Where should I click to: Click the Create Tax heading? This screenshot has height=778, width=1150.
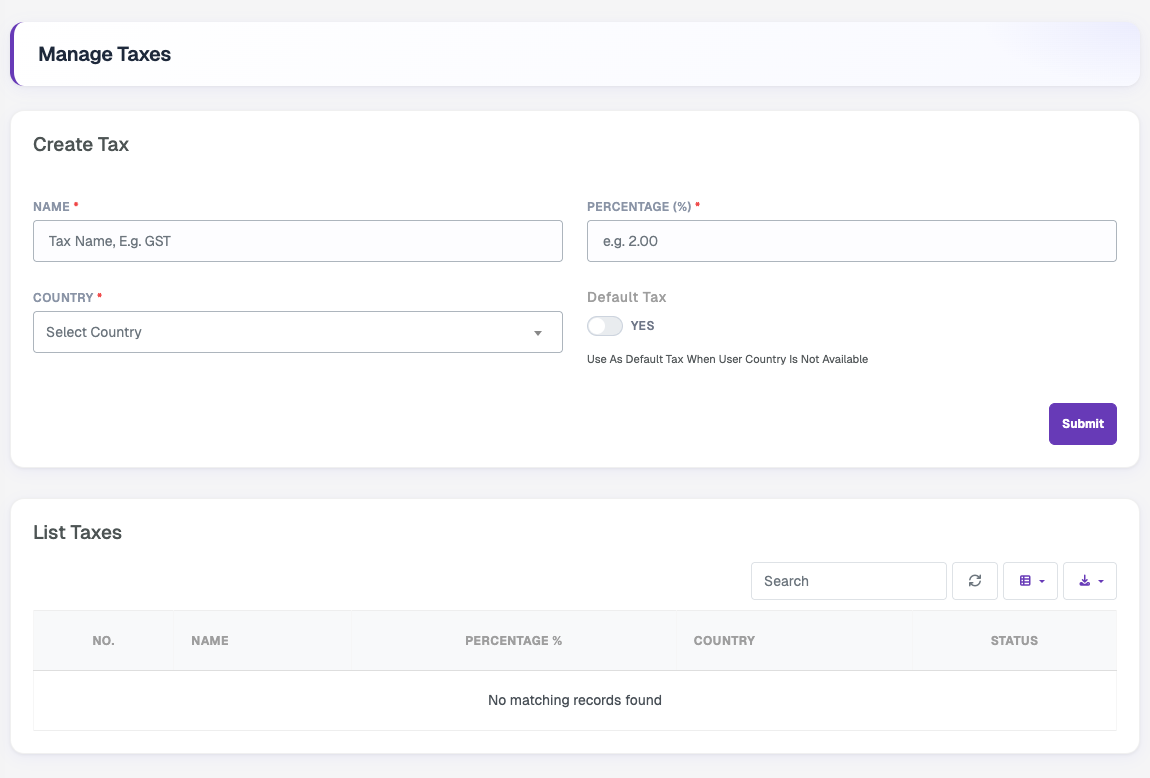coord(81,144)
